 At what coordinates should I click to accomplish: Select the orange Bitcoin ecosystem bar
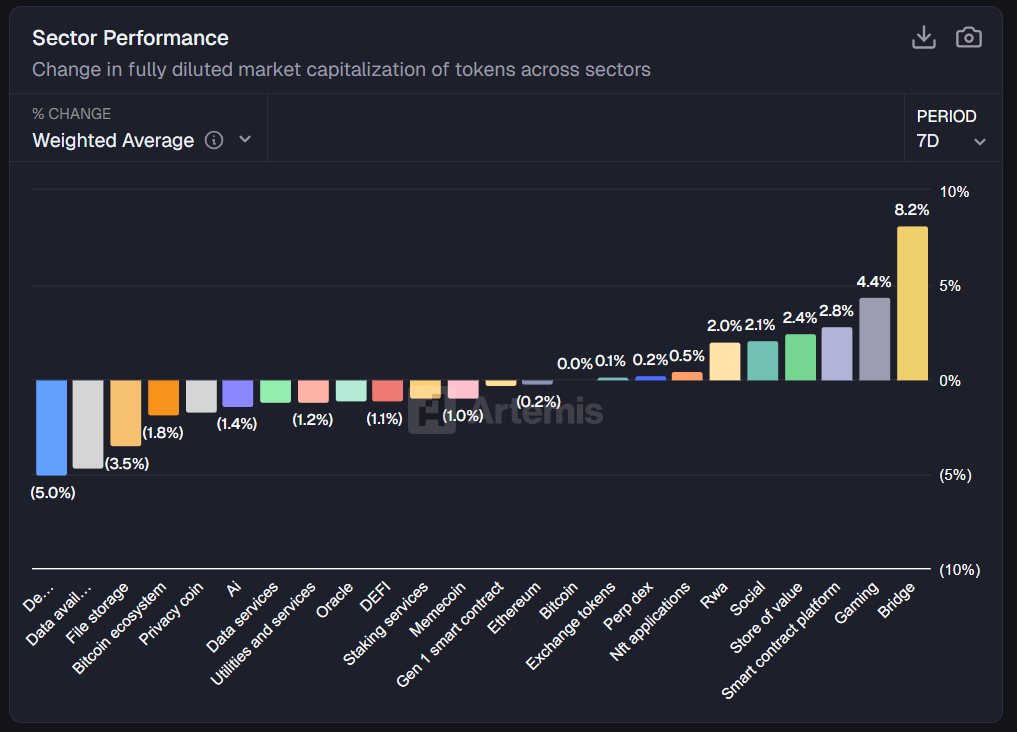(163, 397)
